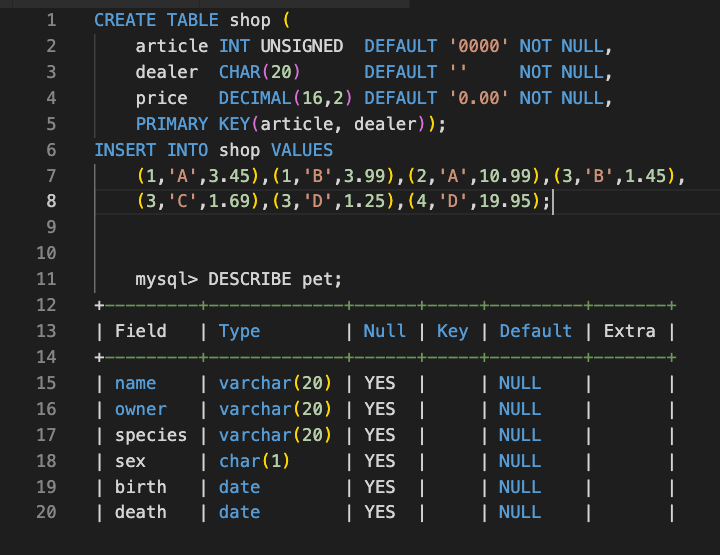
Task: Click line number 12 in the gutter
Action: [46, 305]
